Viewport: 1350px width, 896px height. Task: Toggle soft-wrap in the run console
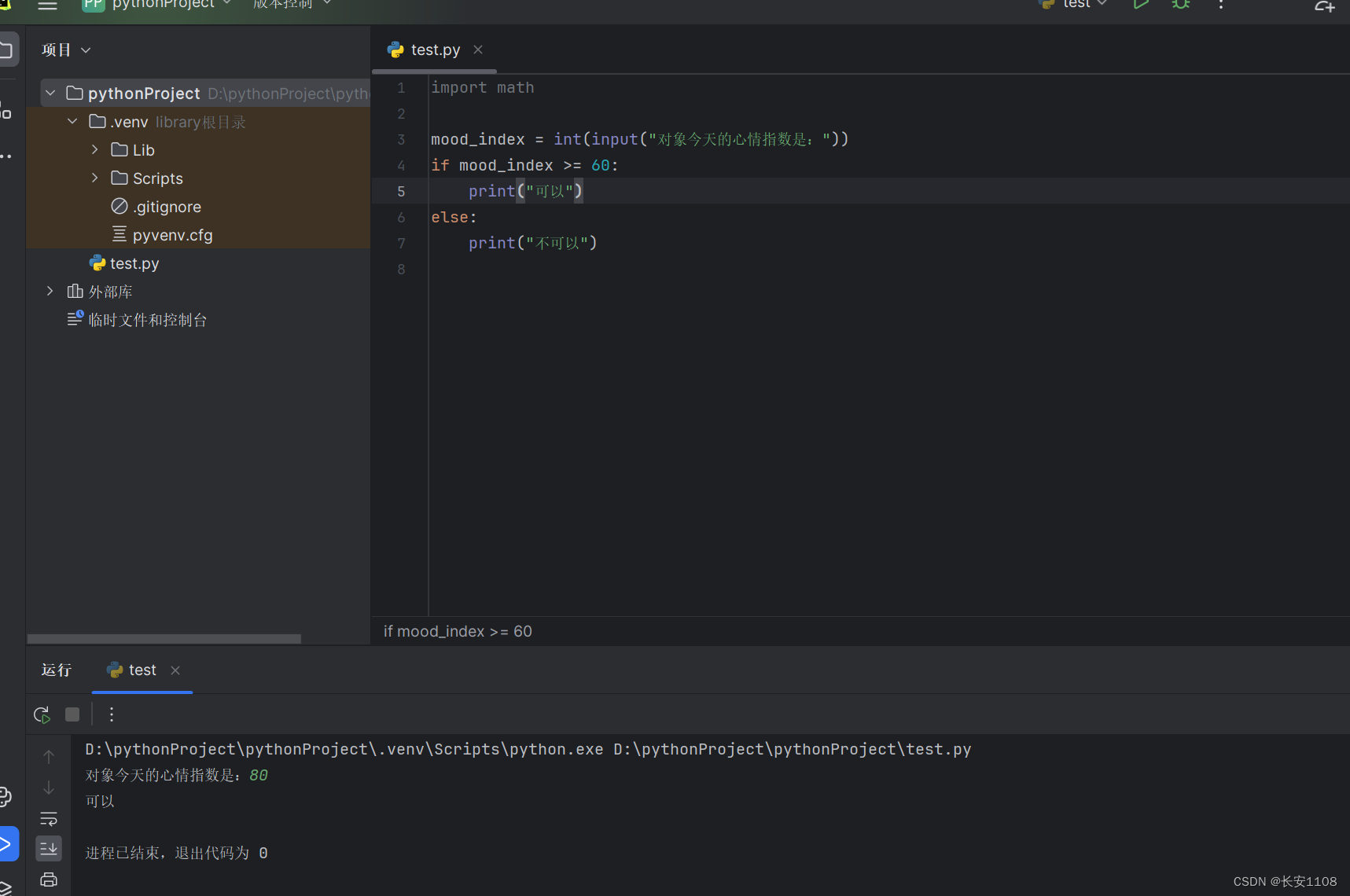(49, 819)
